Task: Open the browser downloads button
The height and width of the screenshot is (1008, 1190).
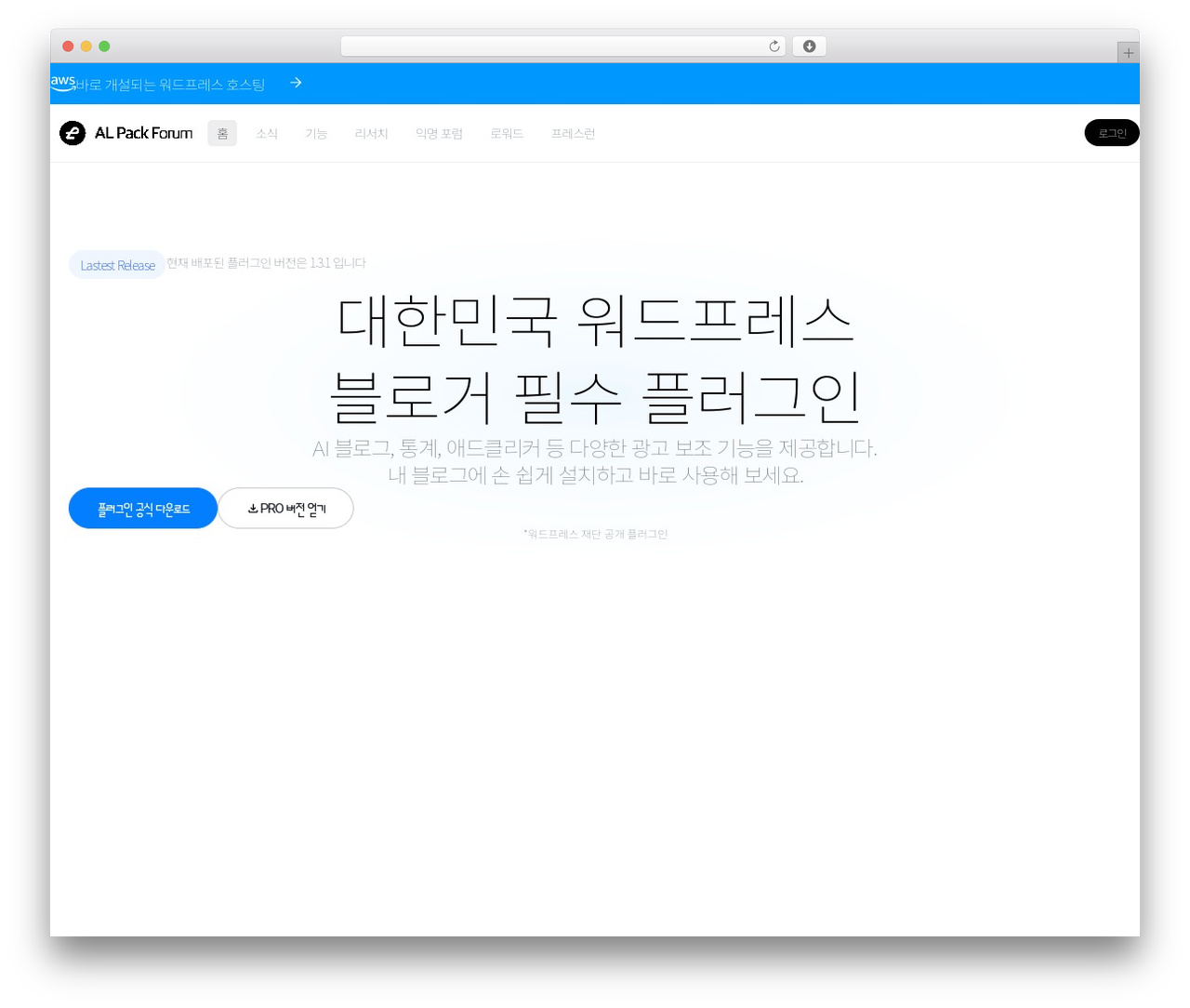Action: pyautogui.click(x=809, y=46)
